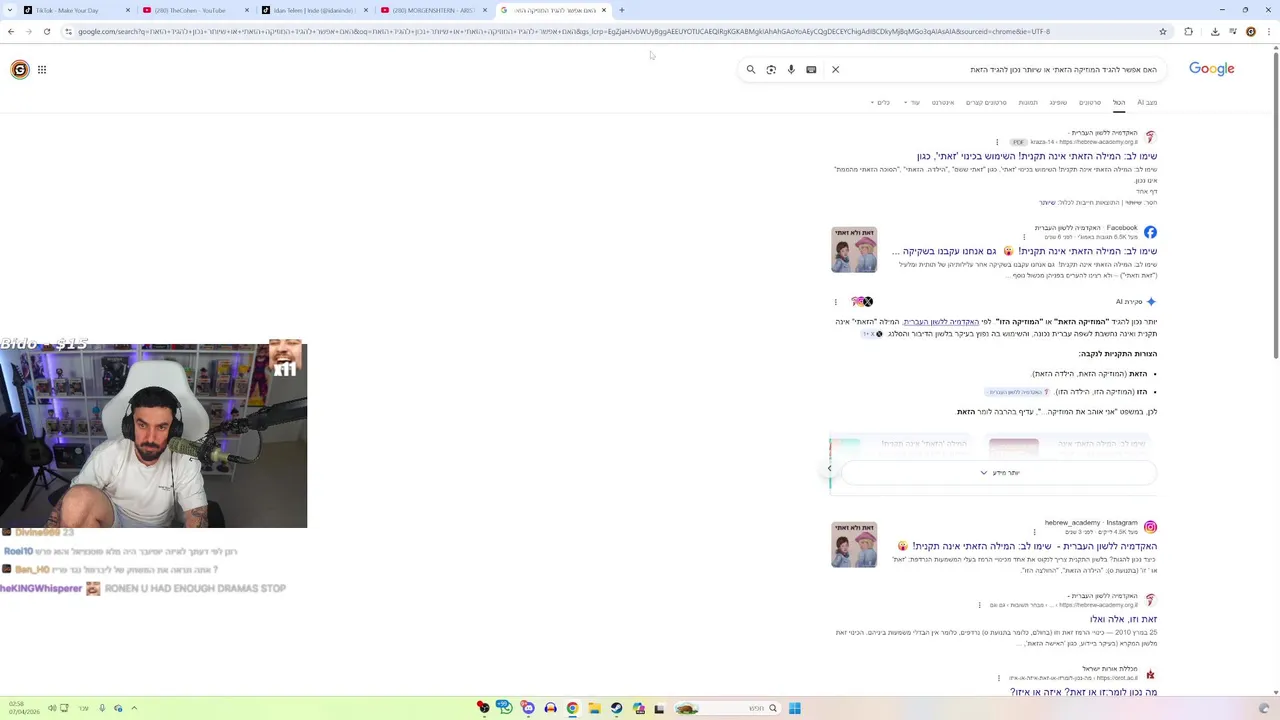Viewport: 1280px width, 720px height.
Task: Switch to MORGENSHTERN YouTube tab
Action: (432, 10)
